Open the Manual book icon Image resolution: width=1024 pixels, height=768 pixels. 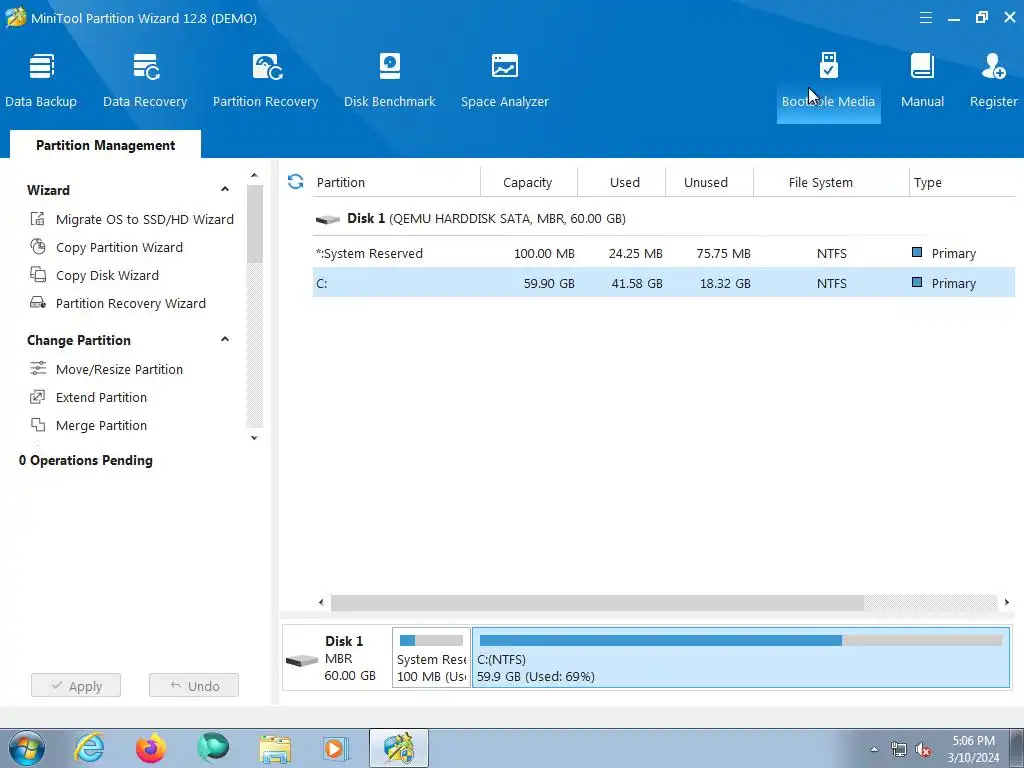coord(922,66)
